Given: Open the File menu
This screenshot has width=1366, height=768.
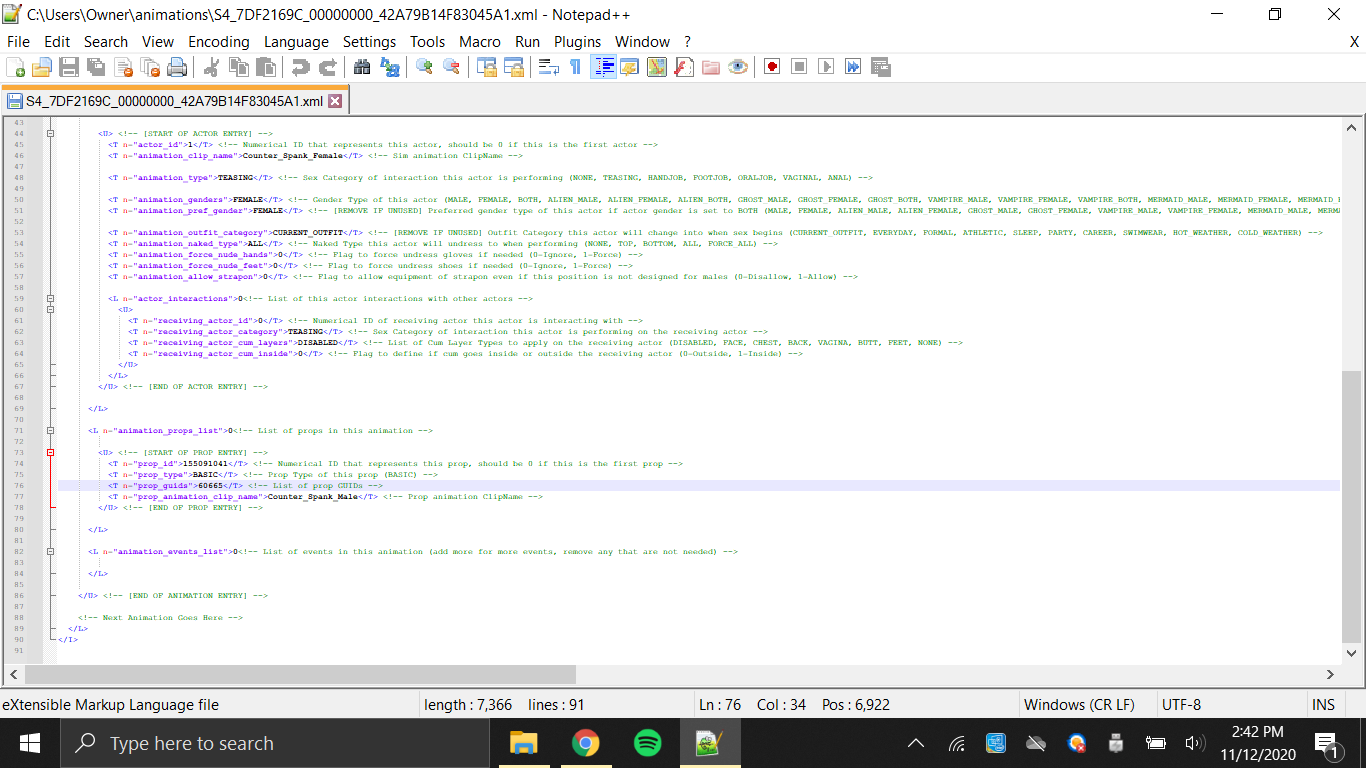Looking at the screenshot, I should [18, 42].
